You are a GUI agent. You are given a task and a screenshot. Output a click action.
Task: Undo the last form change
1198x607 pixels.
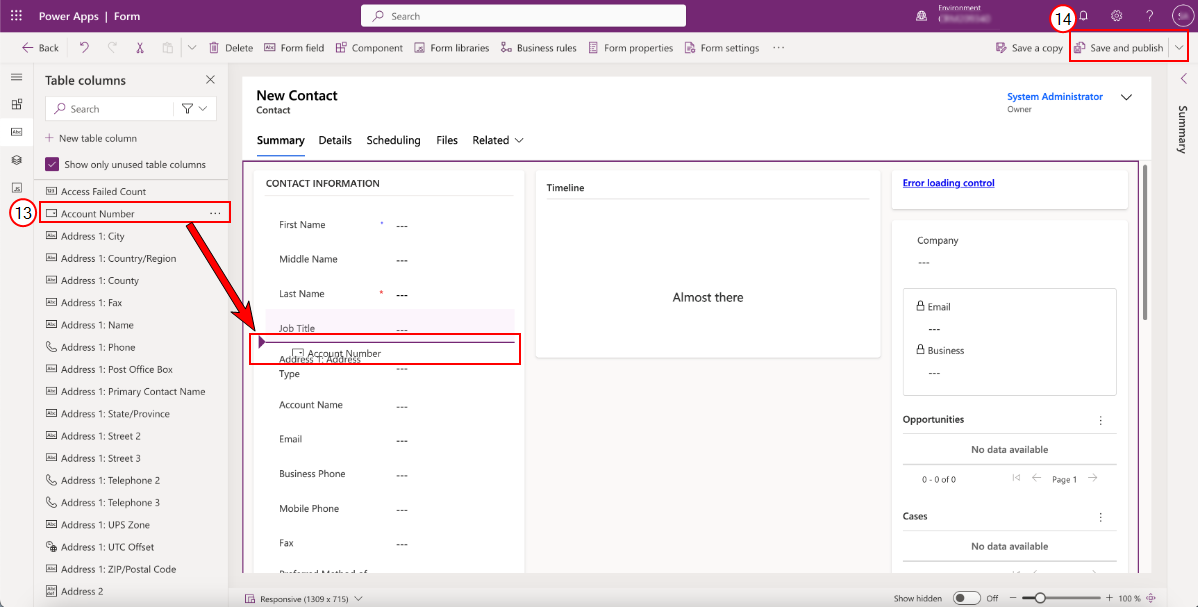pyautogui.click(x=84, y=47)
